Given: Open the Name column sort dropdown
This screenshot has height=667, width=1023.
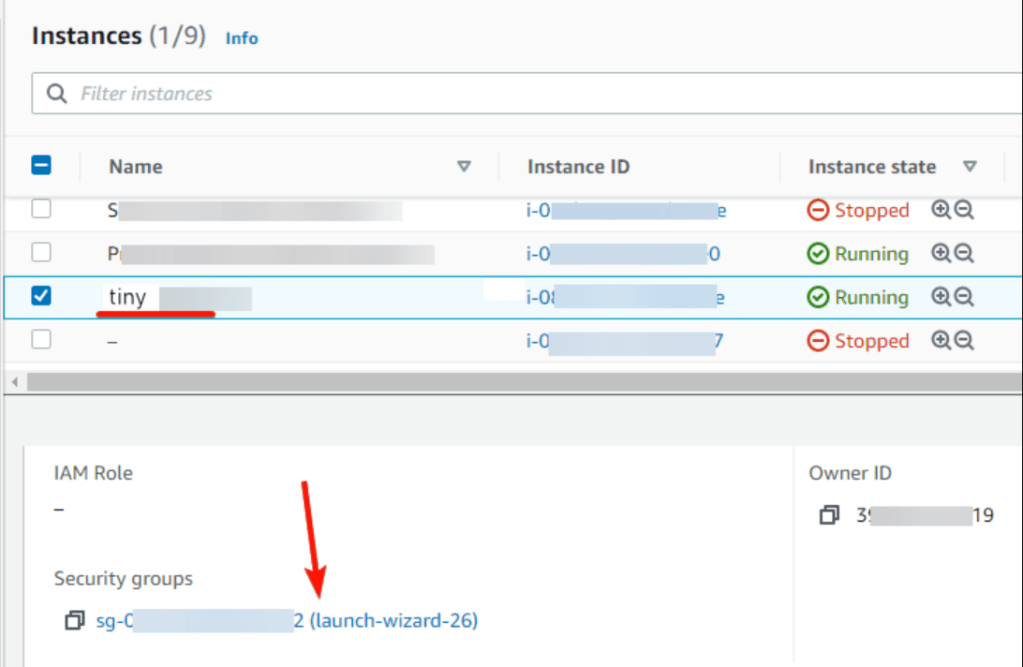Looking at the screenshot, I should tap(463, 167).
